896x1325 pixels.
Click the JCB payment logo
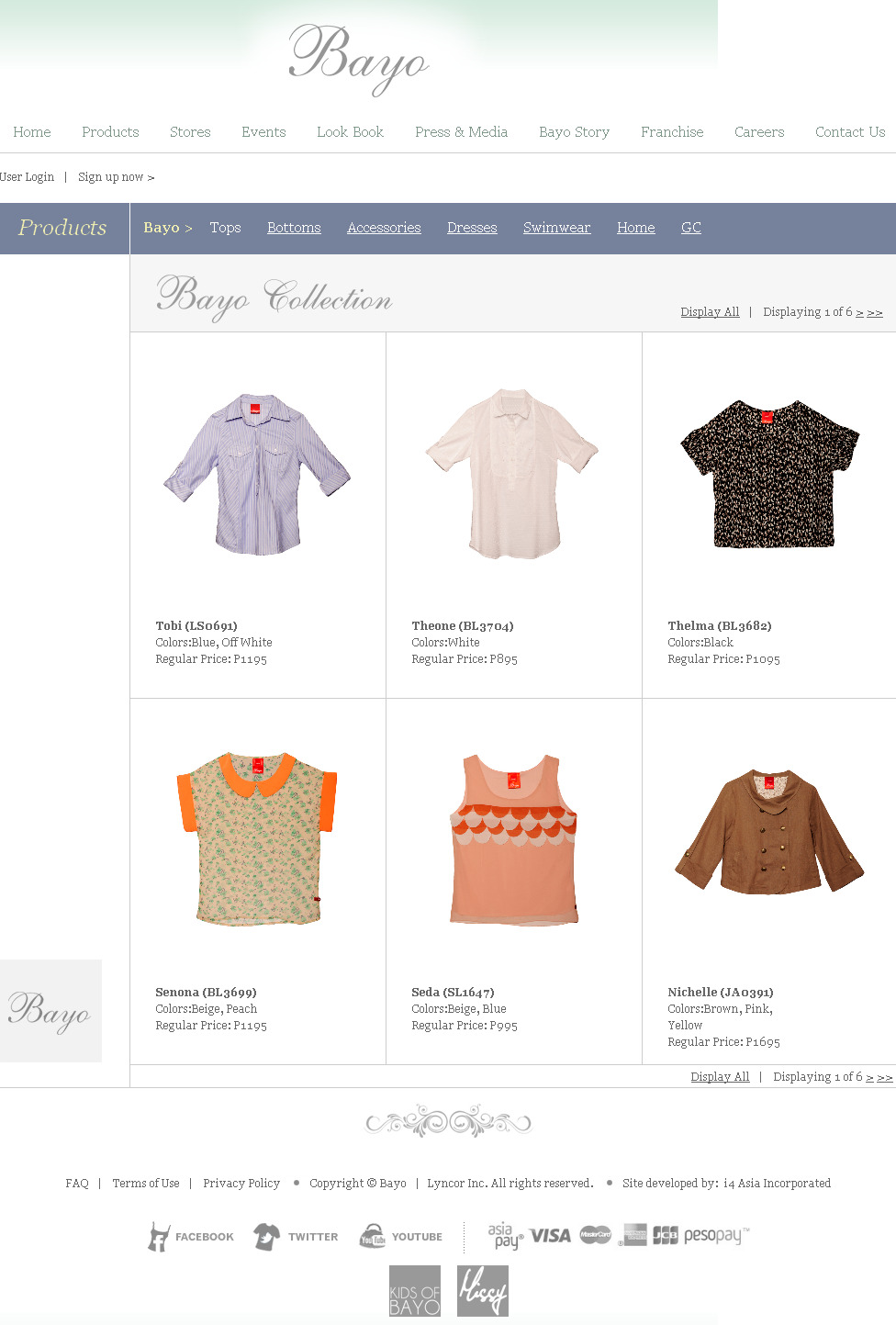pos(666,1236)
